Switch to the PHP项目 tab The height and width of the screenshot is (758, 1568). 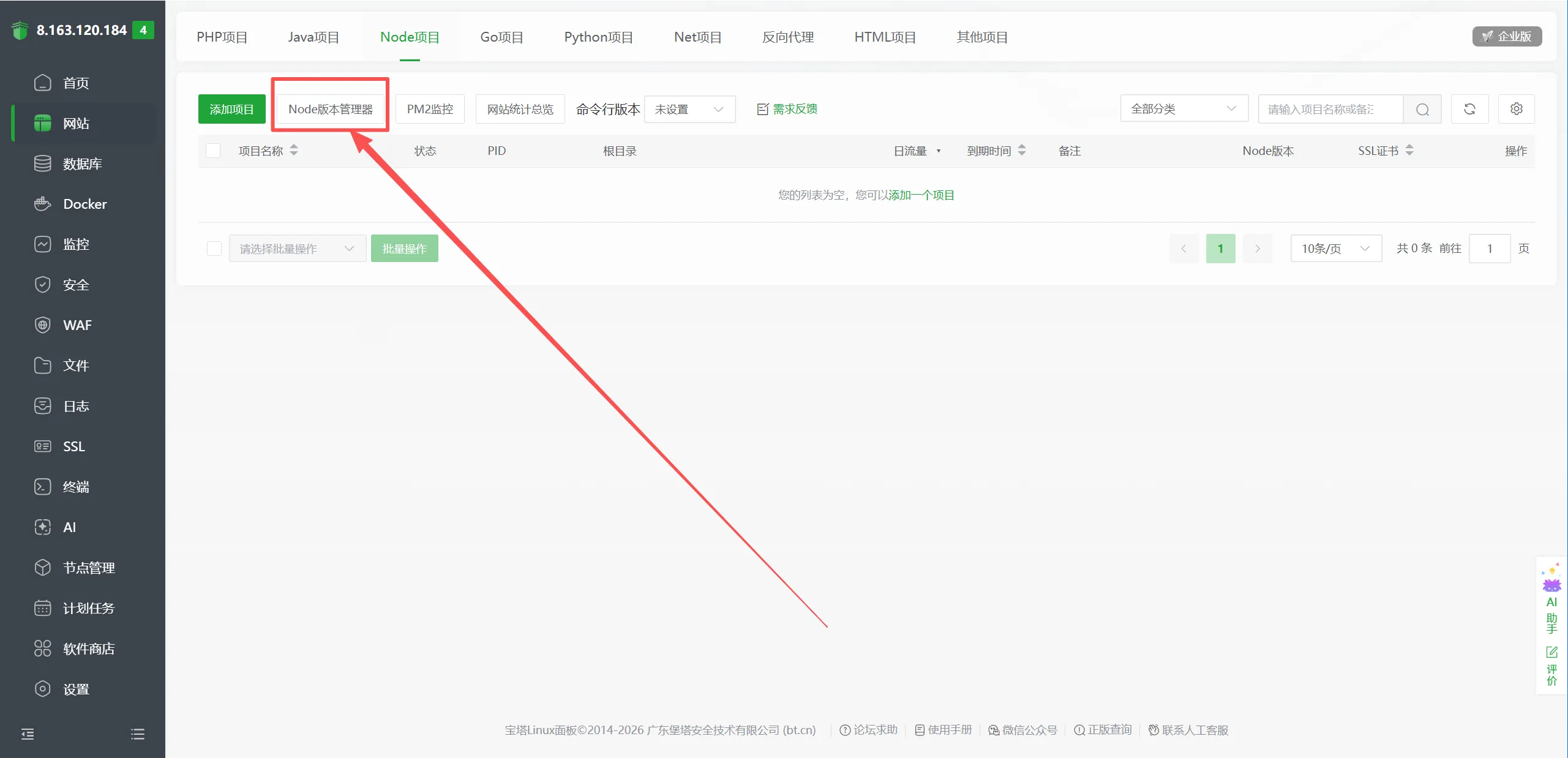click(x=222, y=37)
